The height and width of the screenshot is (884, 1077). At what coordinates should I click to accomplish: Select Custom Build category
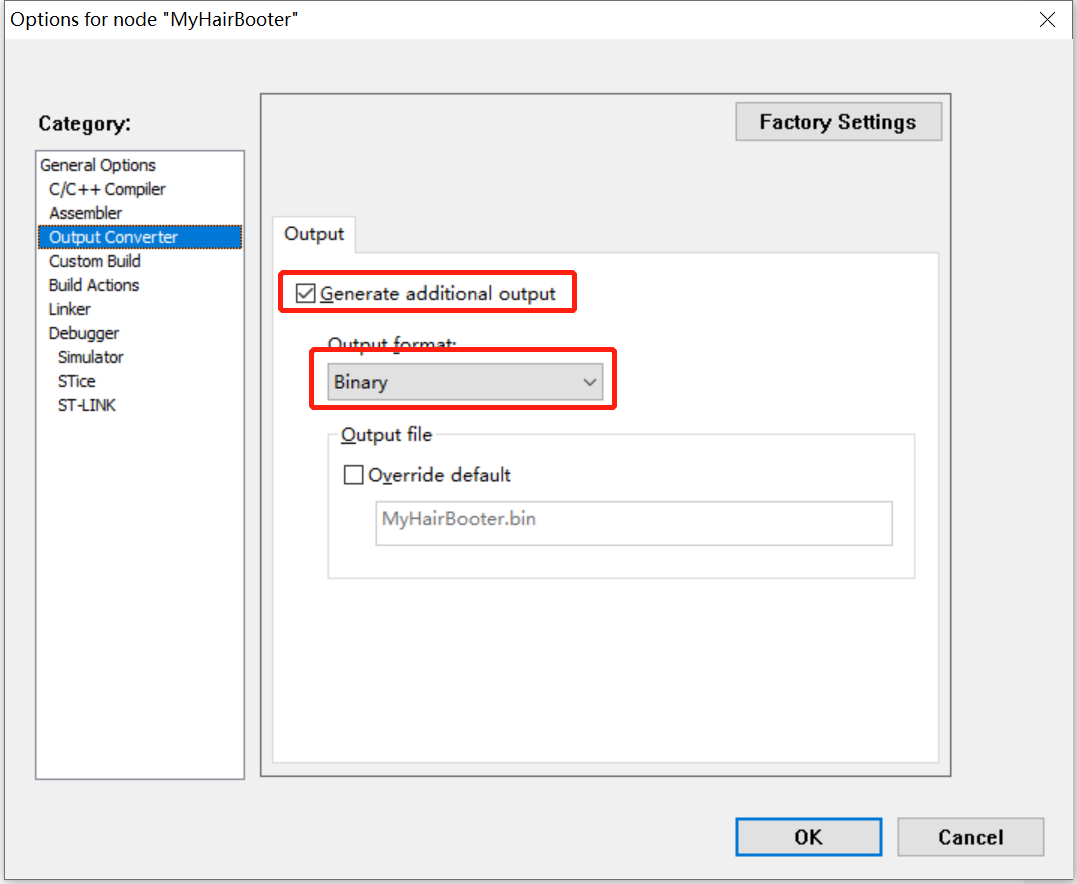tap(95, 261)
